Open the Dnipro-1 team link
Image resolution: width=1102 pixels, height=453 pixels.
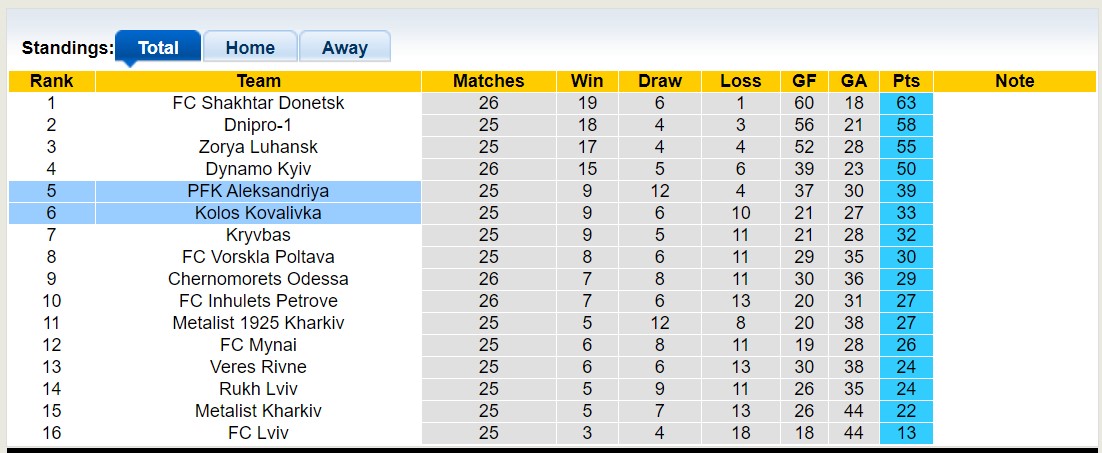coord(258,125)
